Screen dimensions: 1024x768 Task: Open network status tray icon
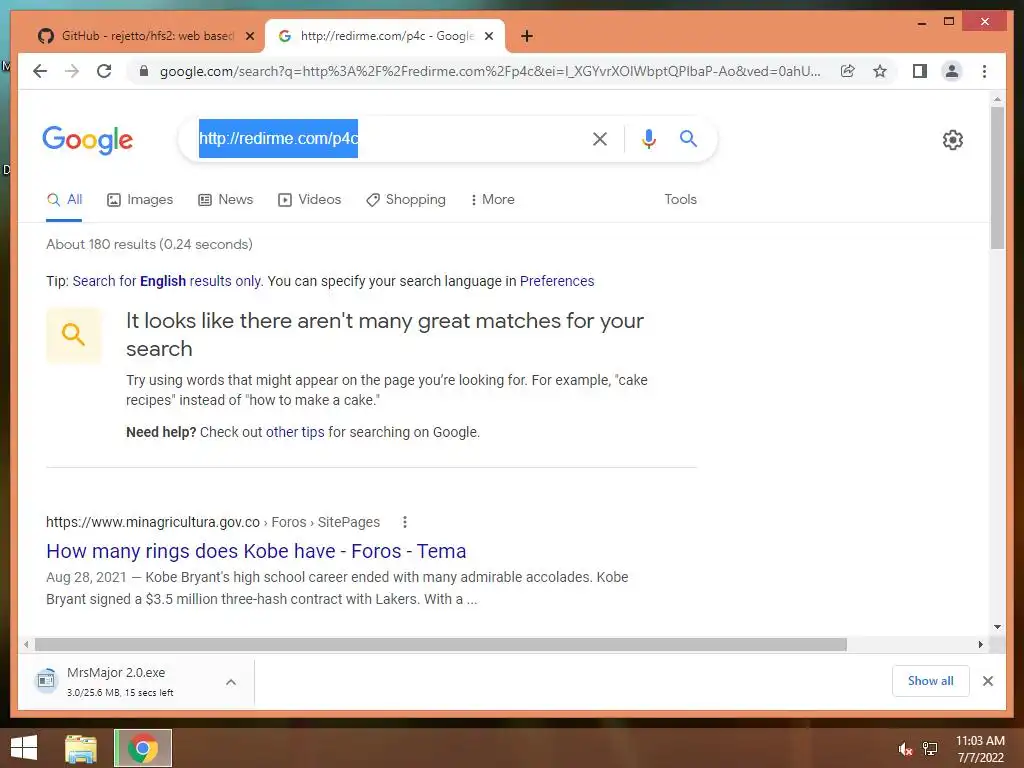[x=930, y=749]
